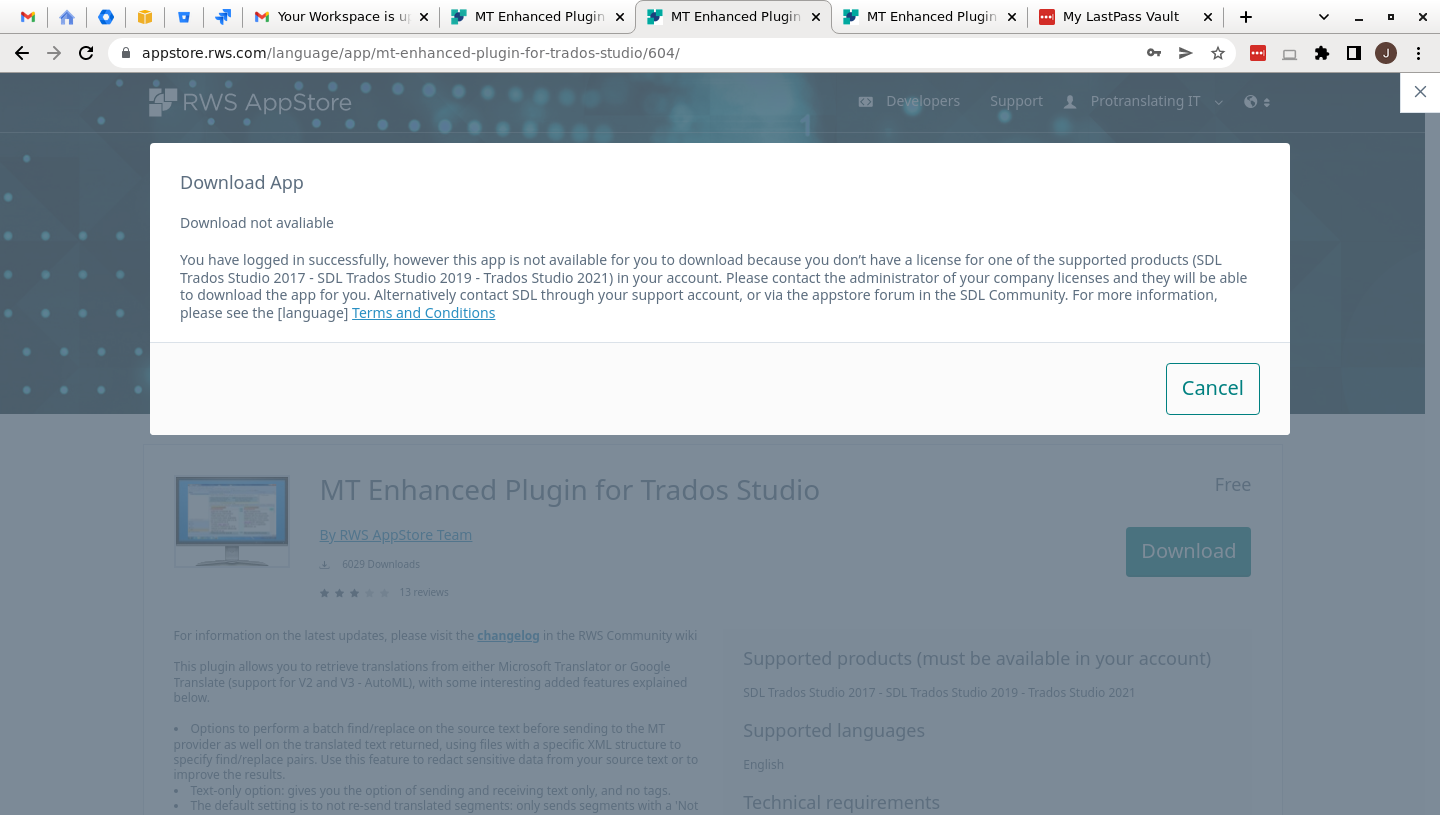Open the Extensions puzzle piece icon
The image size is (1440, 815).
tap(1321, 53)
